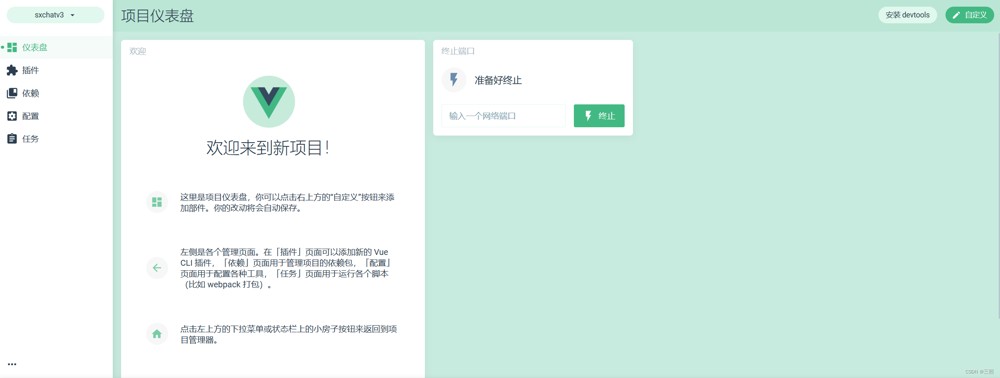
Task: Open the 插件 plugins page
Action: point(56,70)
